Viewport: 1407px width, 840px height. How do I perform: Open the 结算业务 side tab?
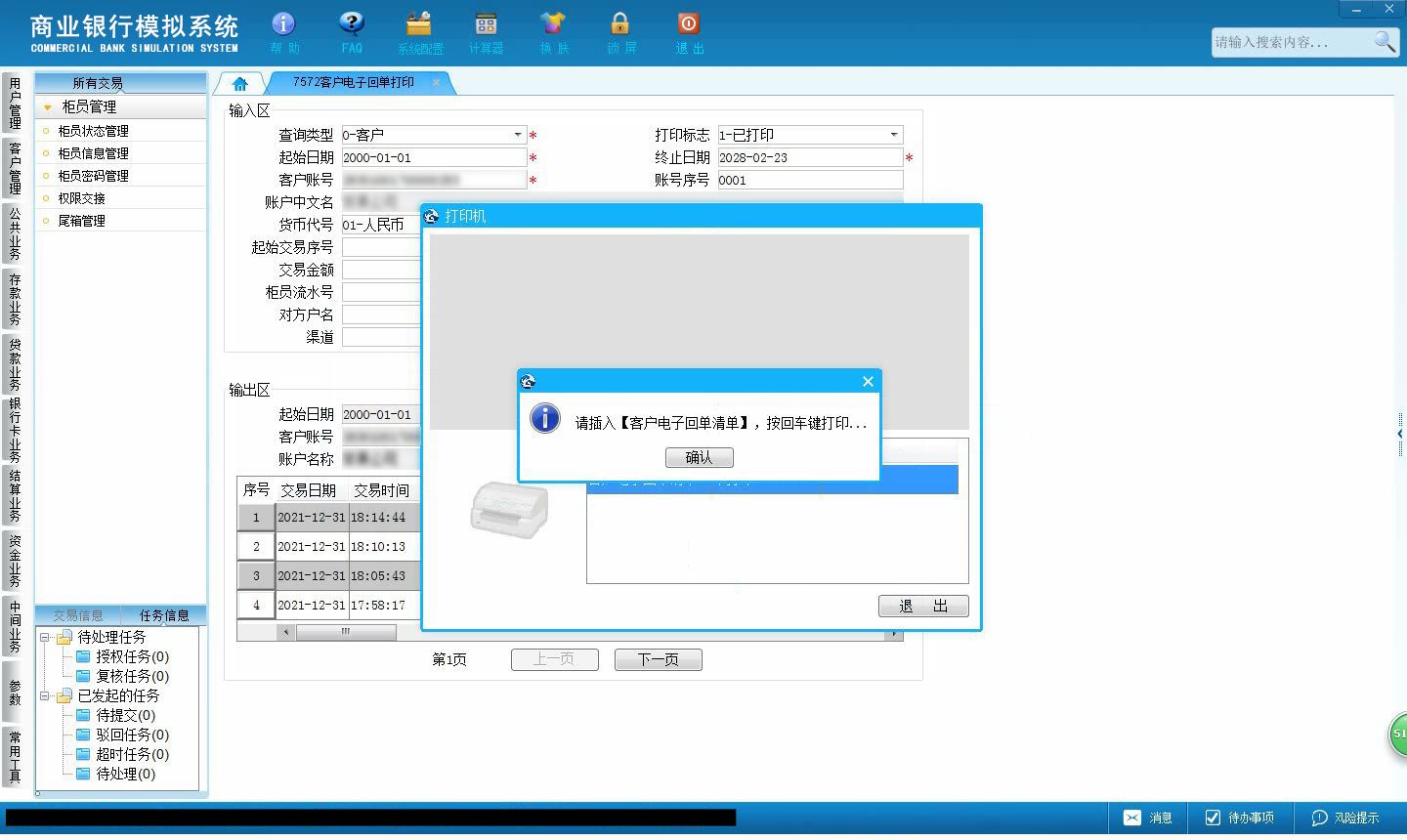(x=15, y=496)
